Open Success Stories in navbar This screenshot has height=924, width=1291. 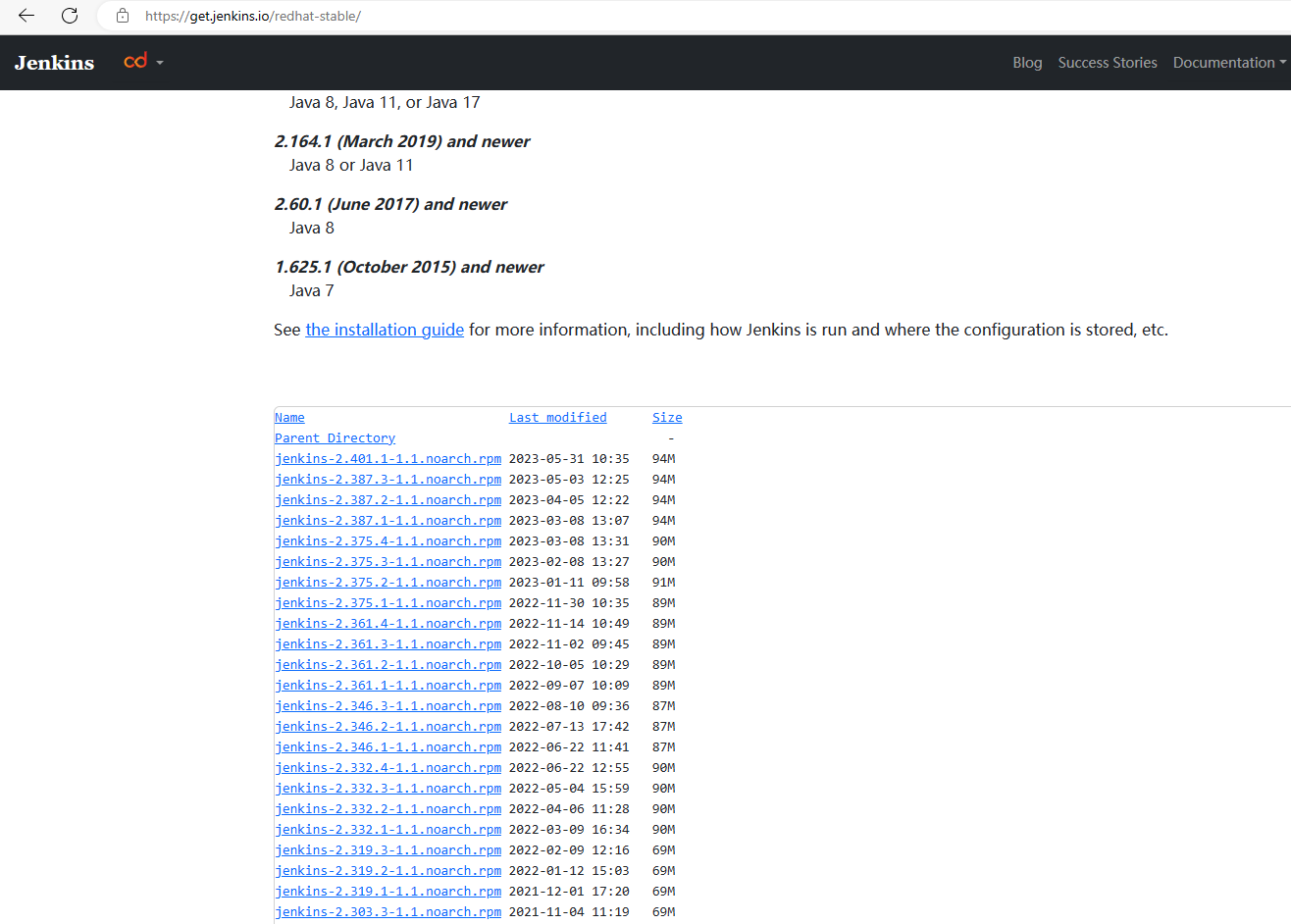tap(1108, 63)
